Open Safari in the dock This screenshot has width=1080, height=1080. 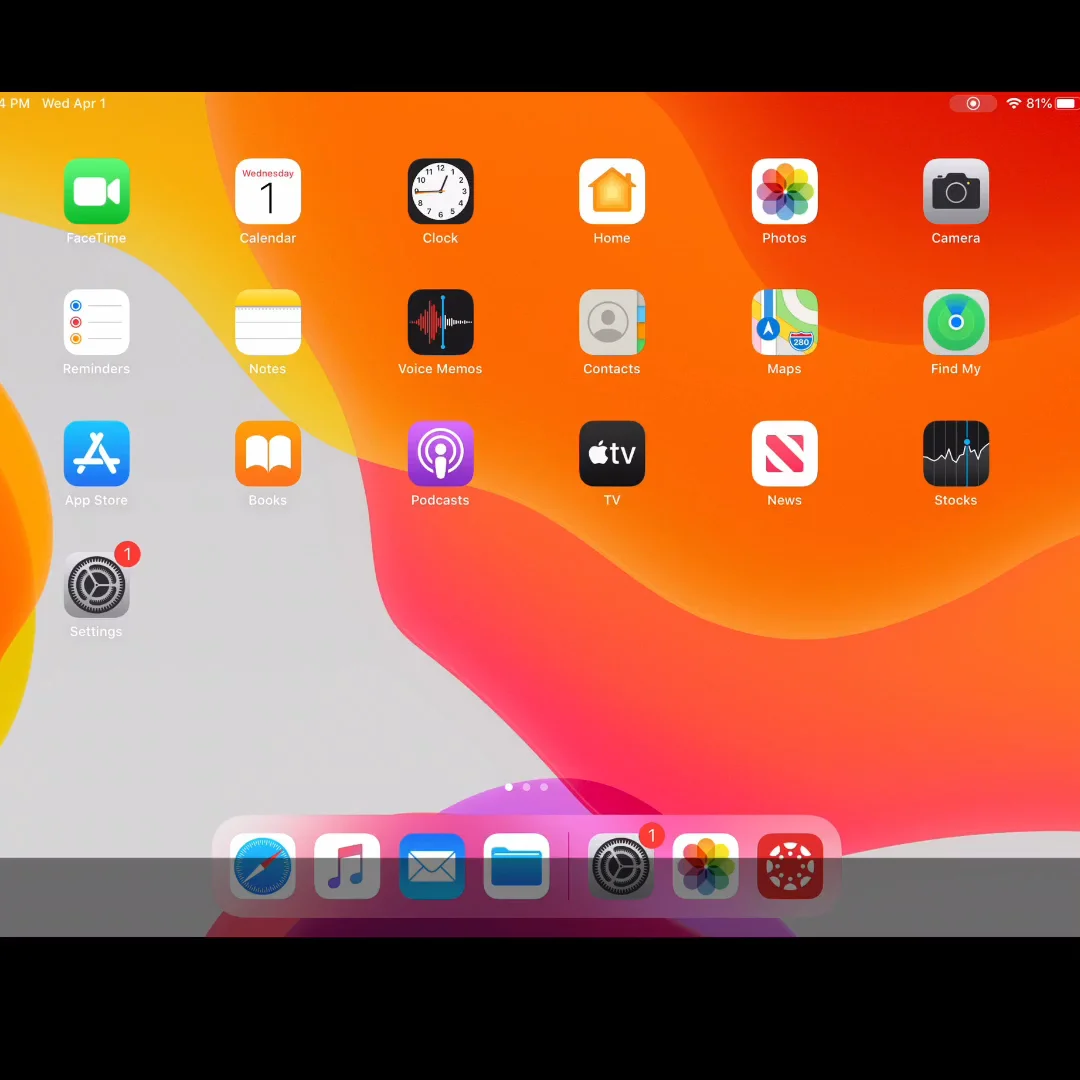262,866
